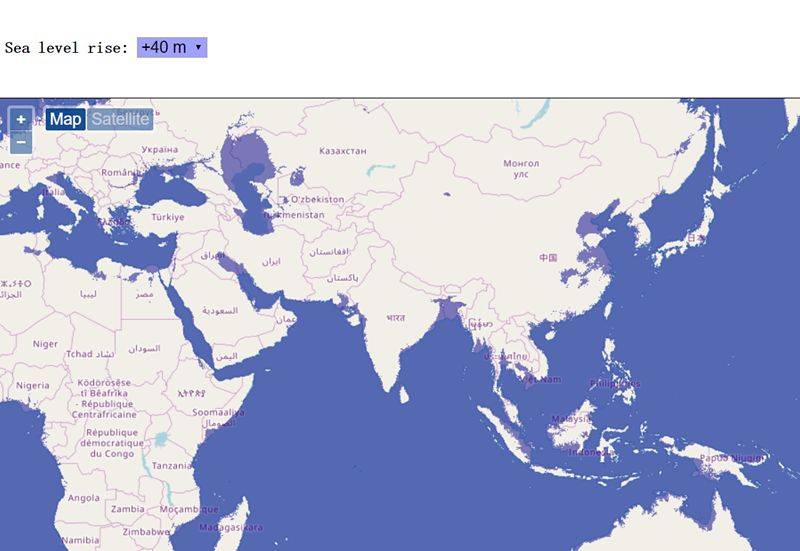Click the Papua Niugini label

tap(733, 457)
